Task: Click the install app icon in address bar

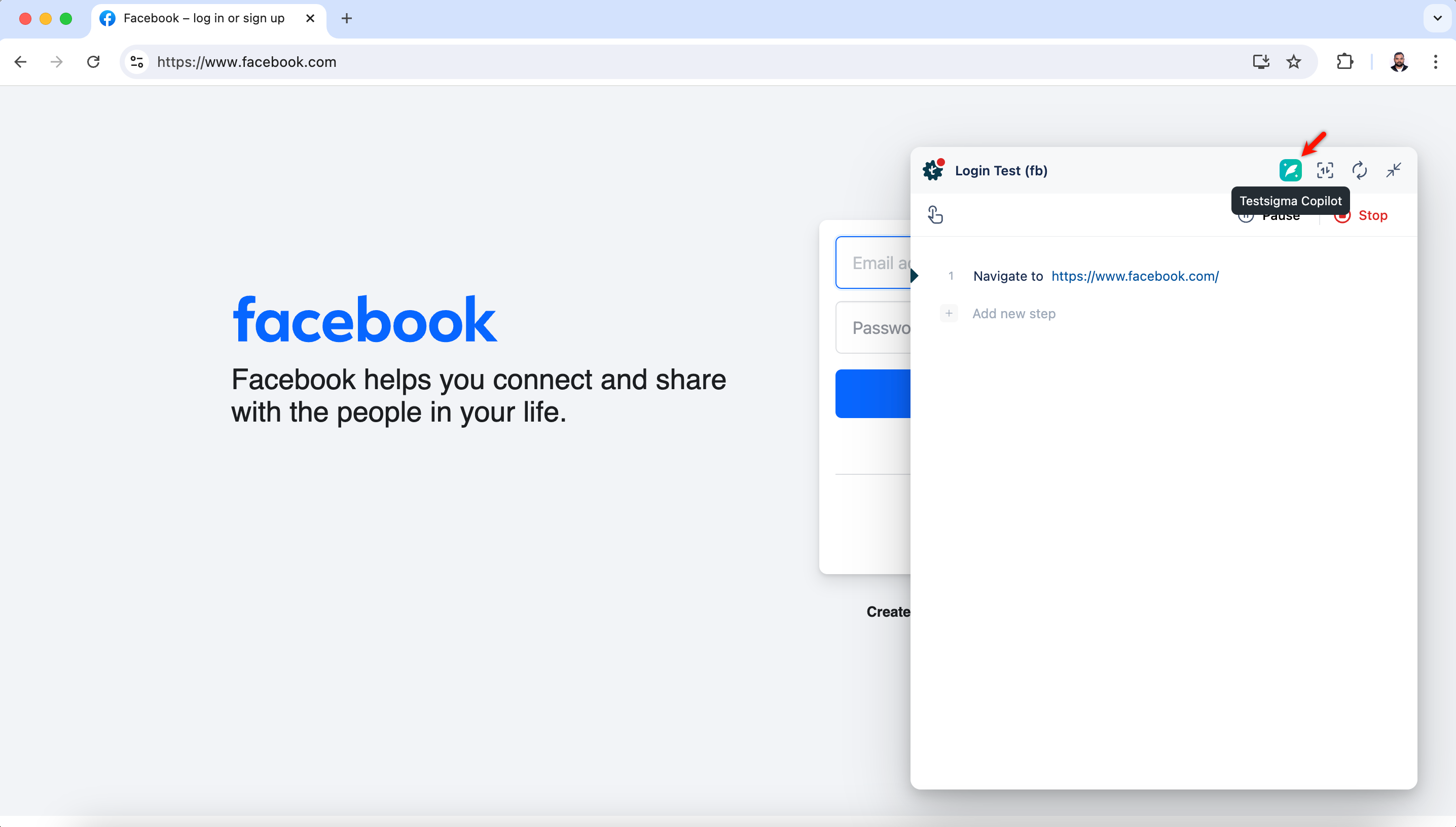Action: [1261, 61]
